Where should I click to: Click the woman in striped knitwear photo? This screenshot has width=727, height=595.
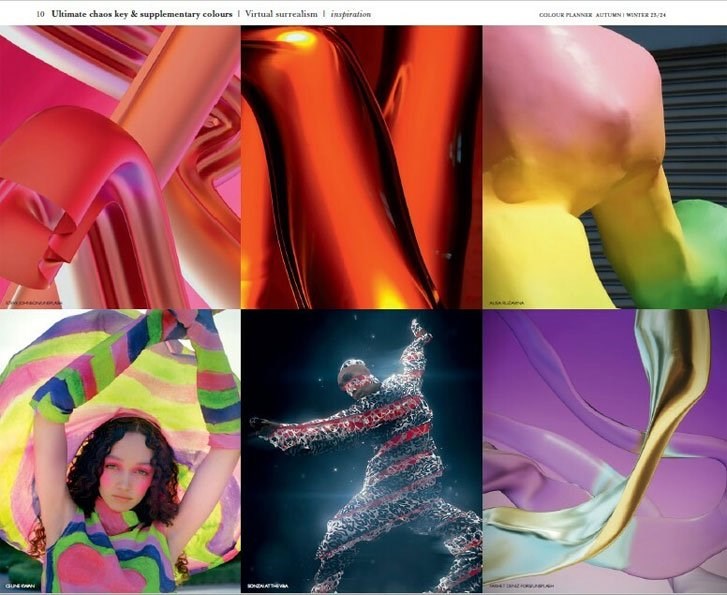tap(120, 450)
